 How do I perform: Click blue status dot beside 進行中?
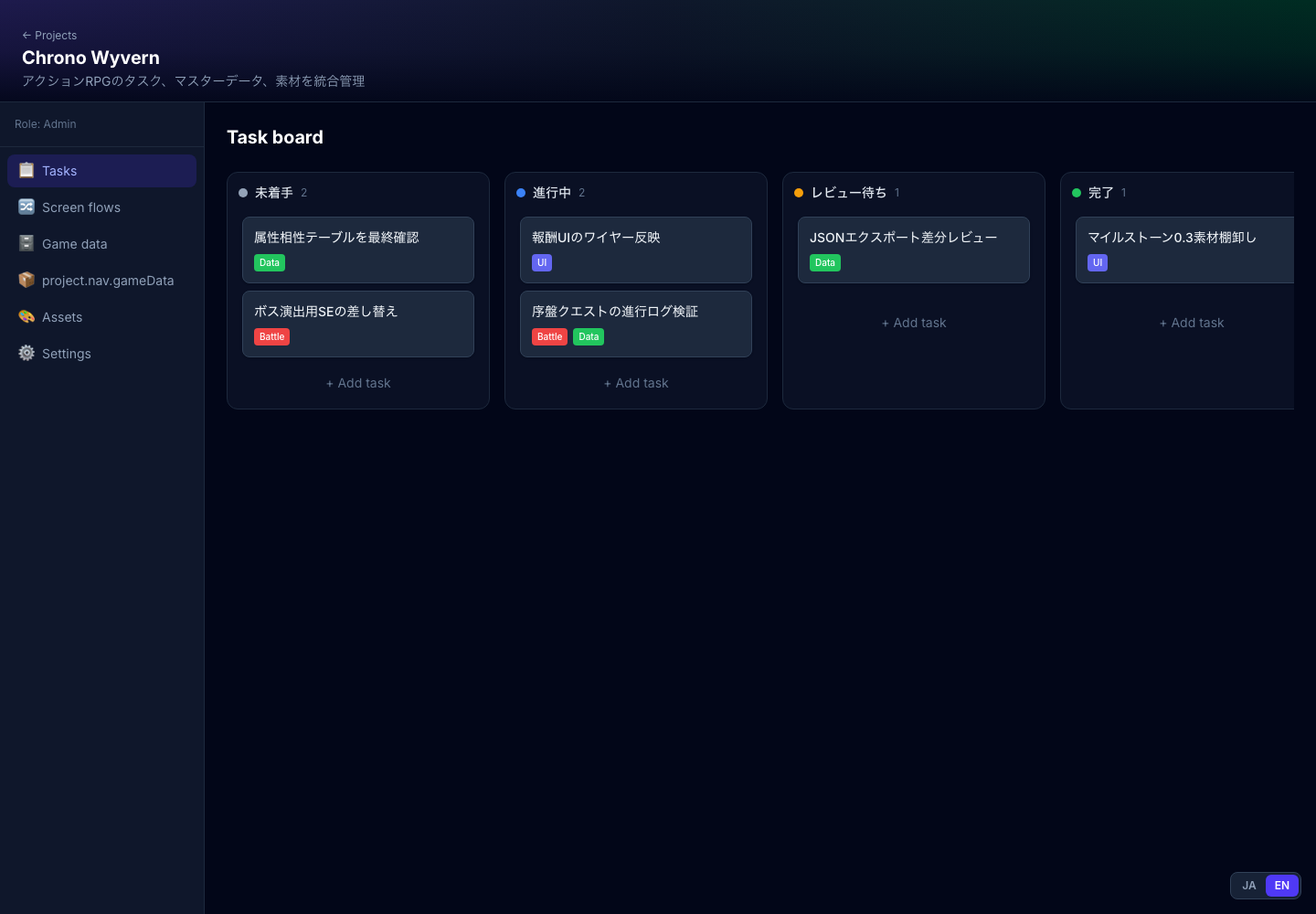(521, 193)
